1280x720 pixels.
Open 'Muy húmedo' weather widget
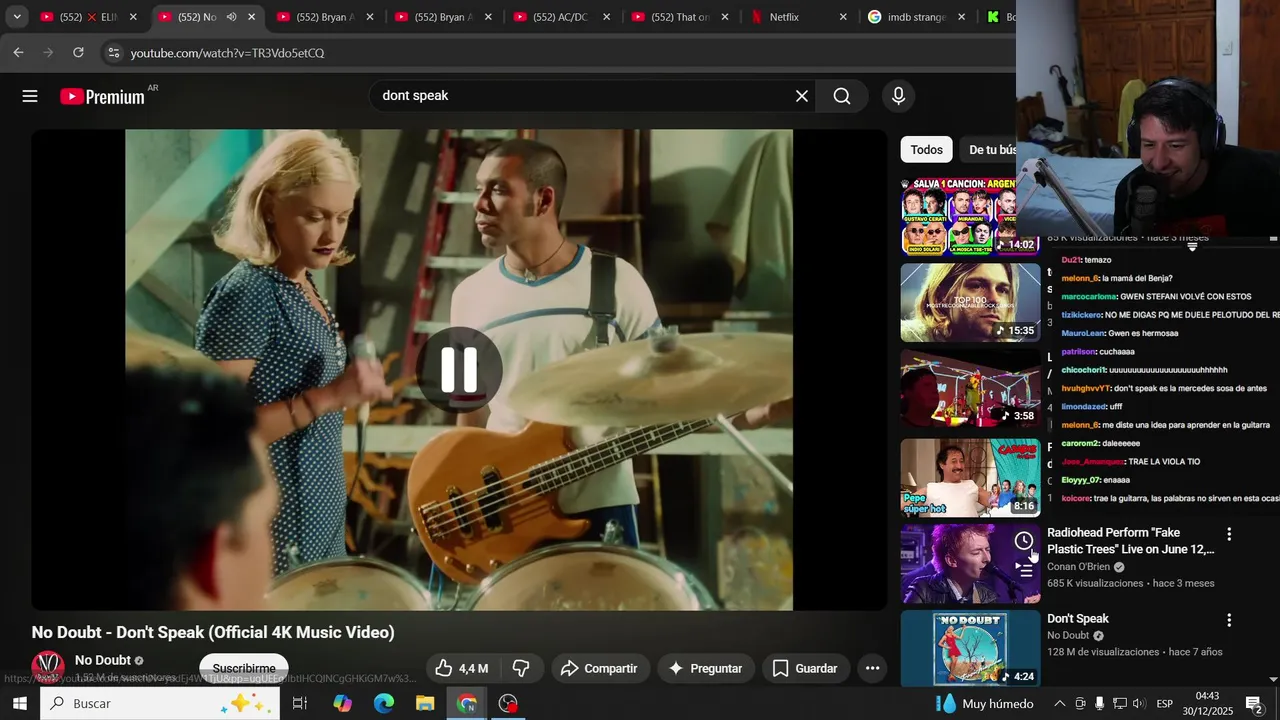click(984, 704)
